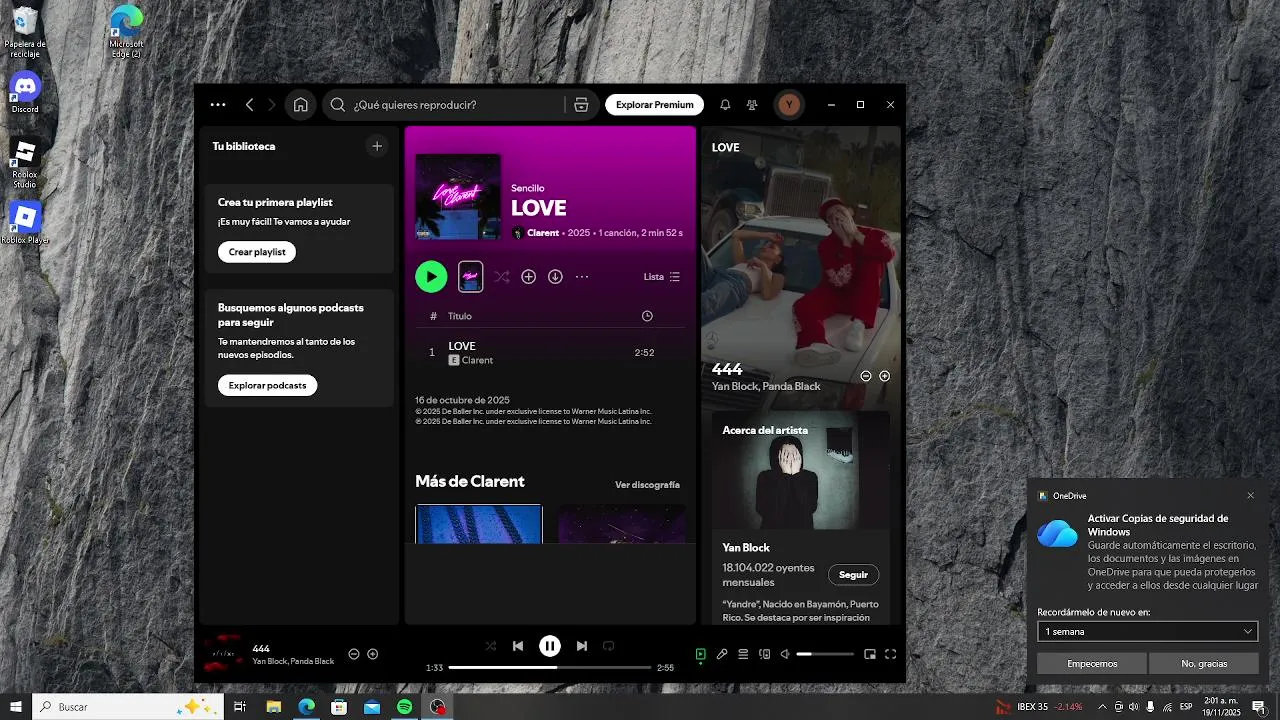The image size is (1280, 720).
Task: Open more options for LOVE single
Action: 582,277
